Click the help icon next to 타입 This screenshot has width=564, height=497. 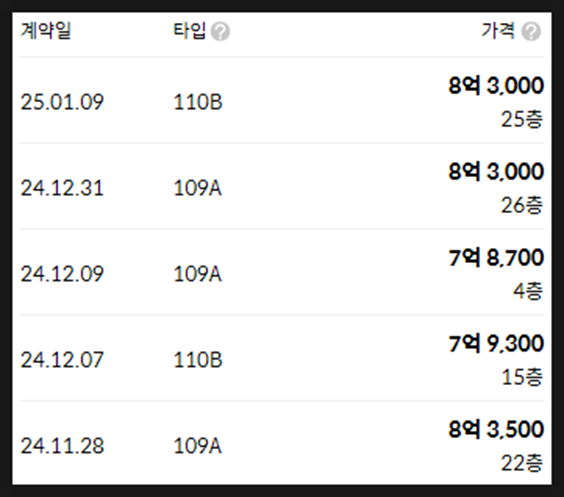point(220,31)
